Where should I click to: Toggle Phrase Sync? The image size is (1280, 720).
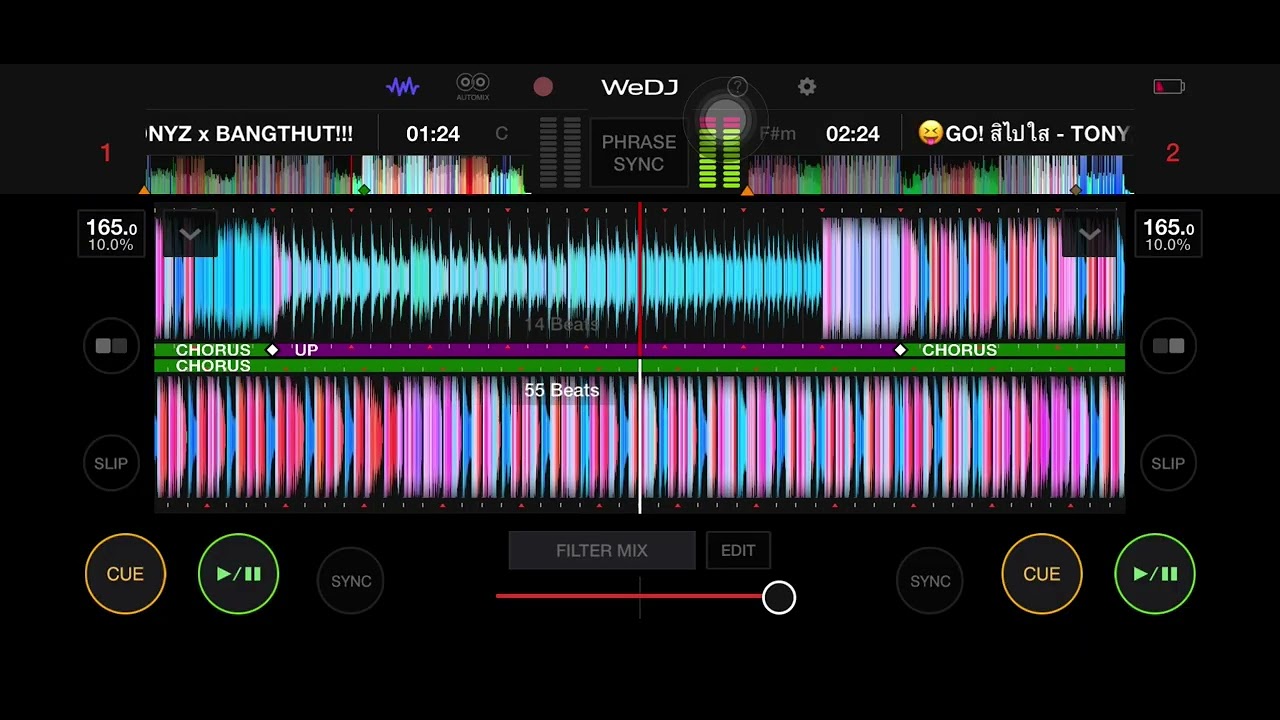point(639,153)
